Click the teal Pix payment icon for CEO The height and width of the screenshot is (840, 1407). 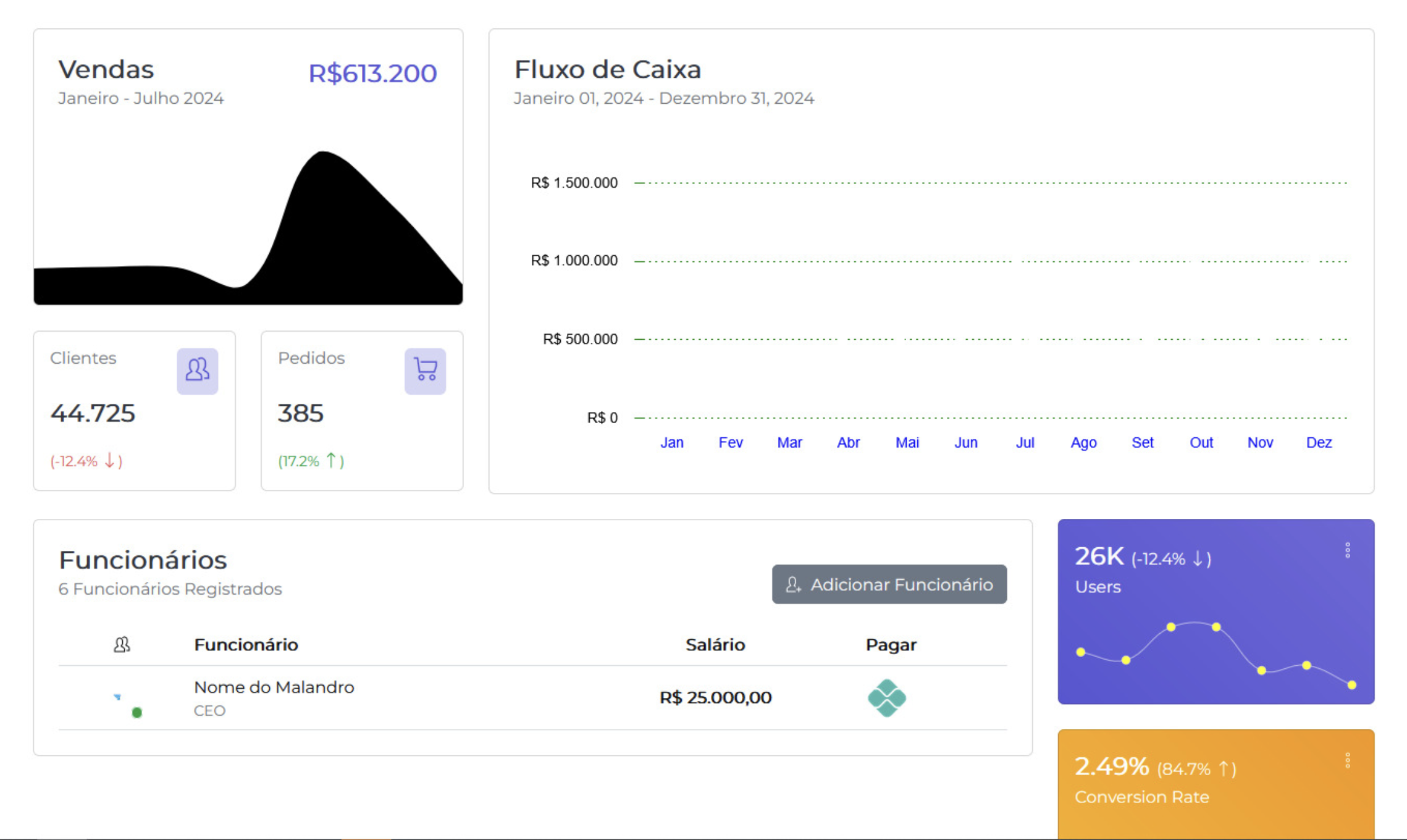[888, 697]
